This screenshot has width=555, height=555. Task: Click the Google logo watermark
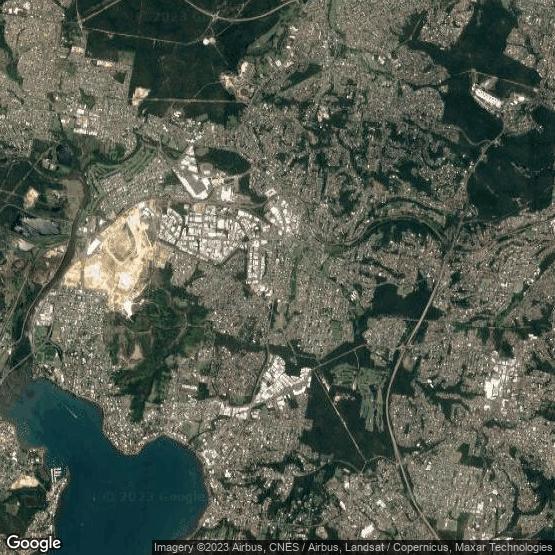(34, 543)
